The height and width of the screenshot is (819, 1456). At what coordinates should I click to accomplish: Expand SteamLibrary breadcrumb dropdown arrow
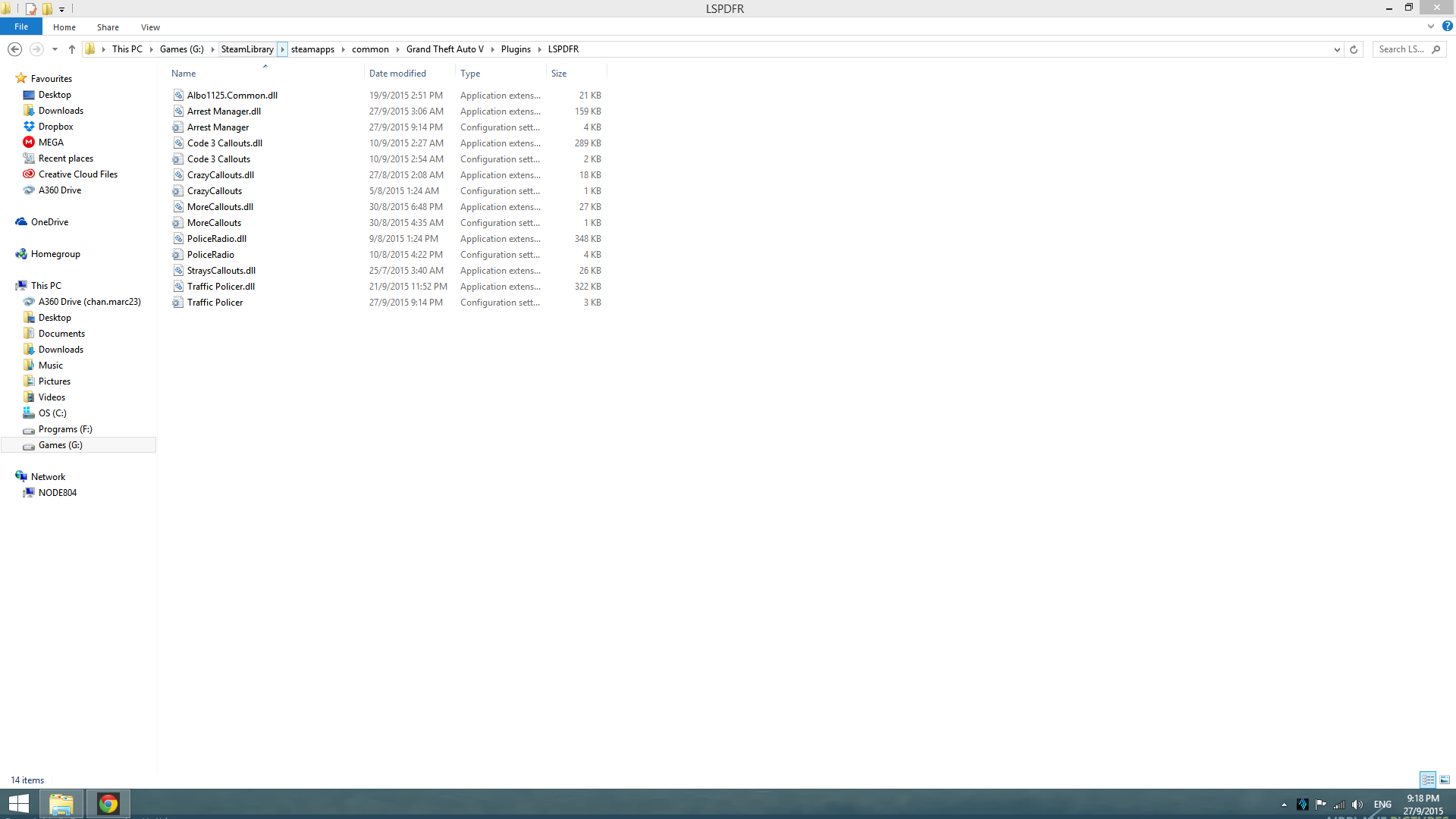[x=282, y=49]
